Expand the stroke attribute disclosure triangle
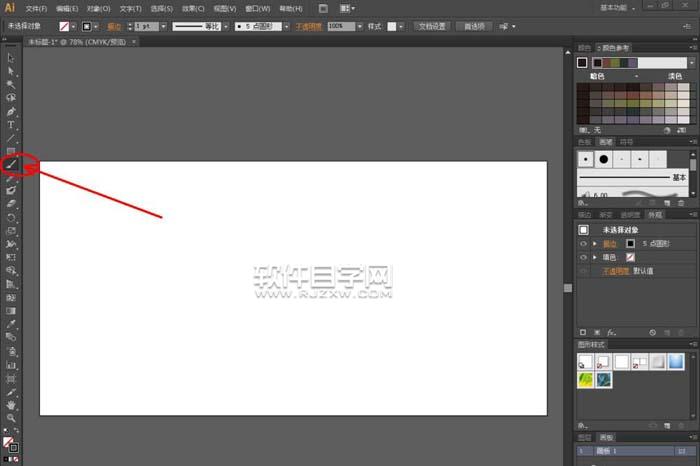 595,243
